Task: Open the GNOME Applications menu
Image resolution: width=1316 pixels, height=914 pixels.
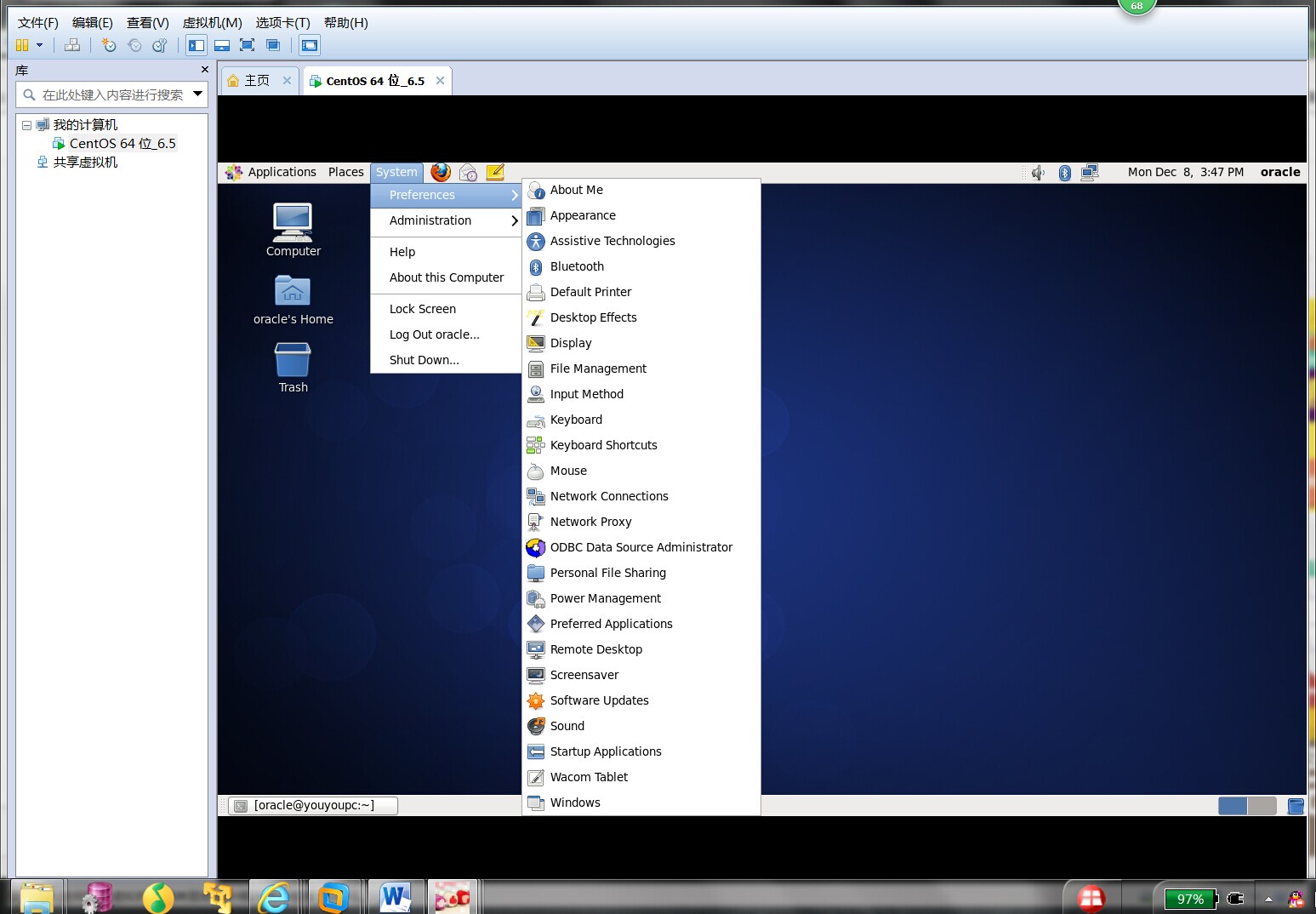Action: point(271,172)
